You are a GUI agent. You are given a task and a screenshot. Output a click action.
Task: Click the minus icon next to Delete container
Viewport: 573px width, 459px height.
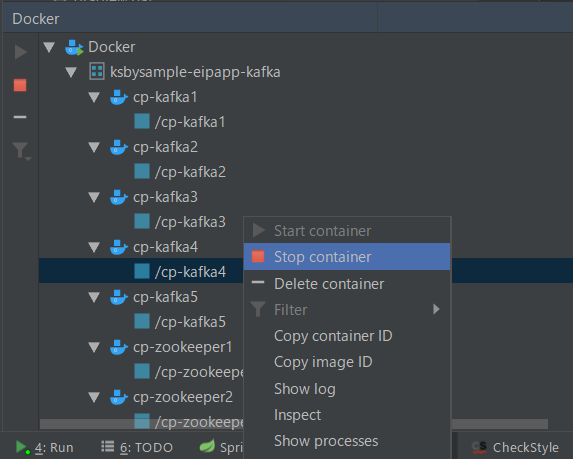tap(258, 282)
